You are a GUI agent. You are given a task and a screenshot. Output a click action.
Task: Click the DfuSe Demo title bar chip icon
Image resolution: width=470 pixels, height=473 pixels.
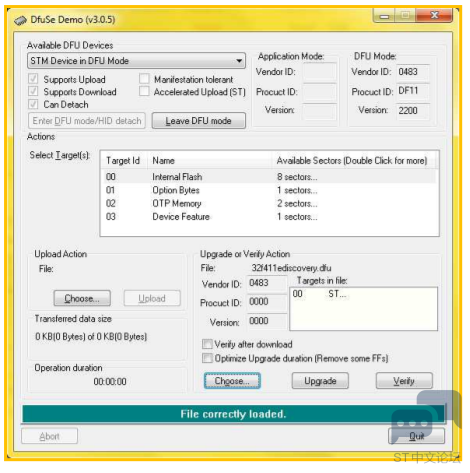click(21, 20)
